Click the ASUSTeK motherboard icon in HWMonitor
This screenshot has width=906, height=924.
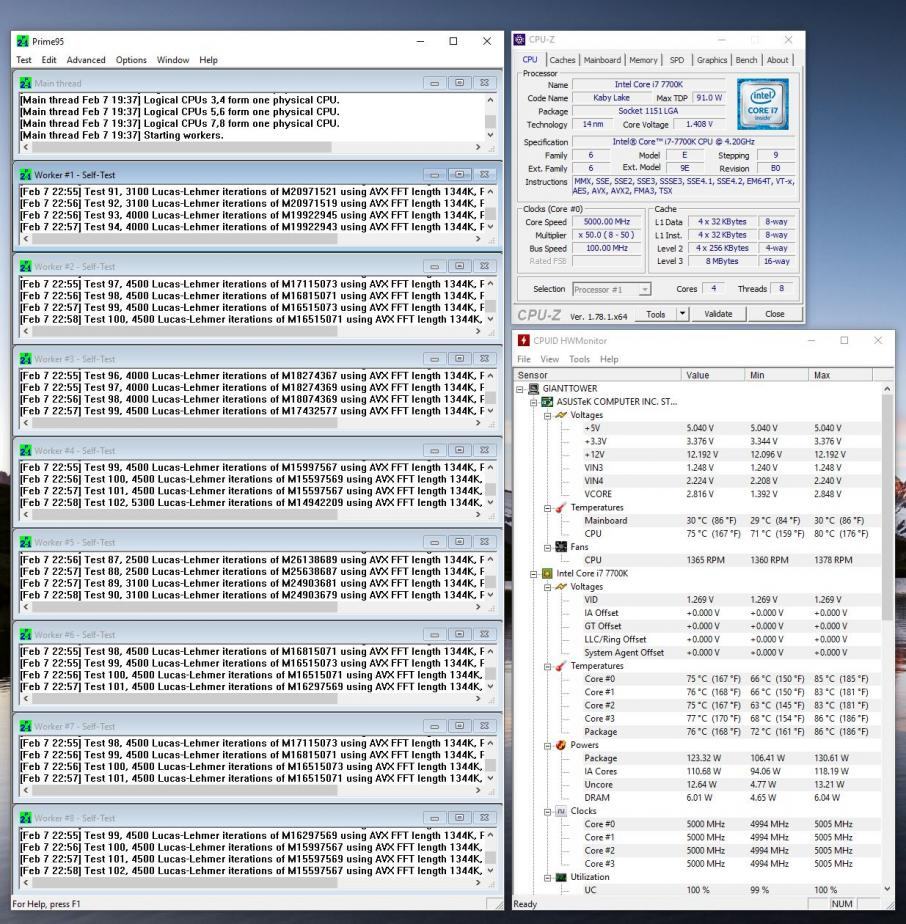click(x=547, y=402)
